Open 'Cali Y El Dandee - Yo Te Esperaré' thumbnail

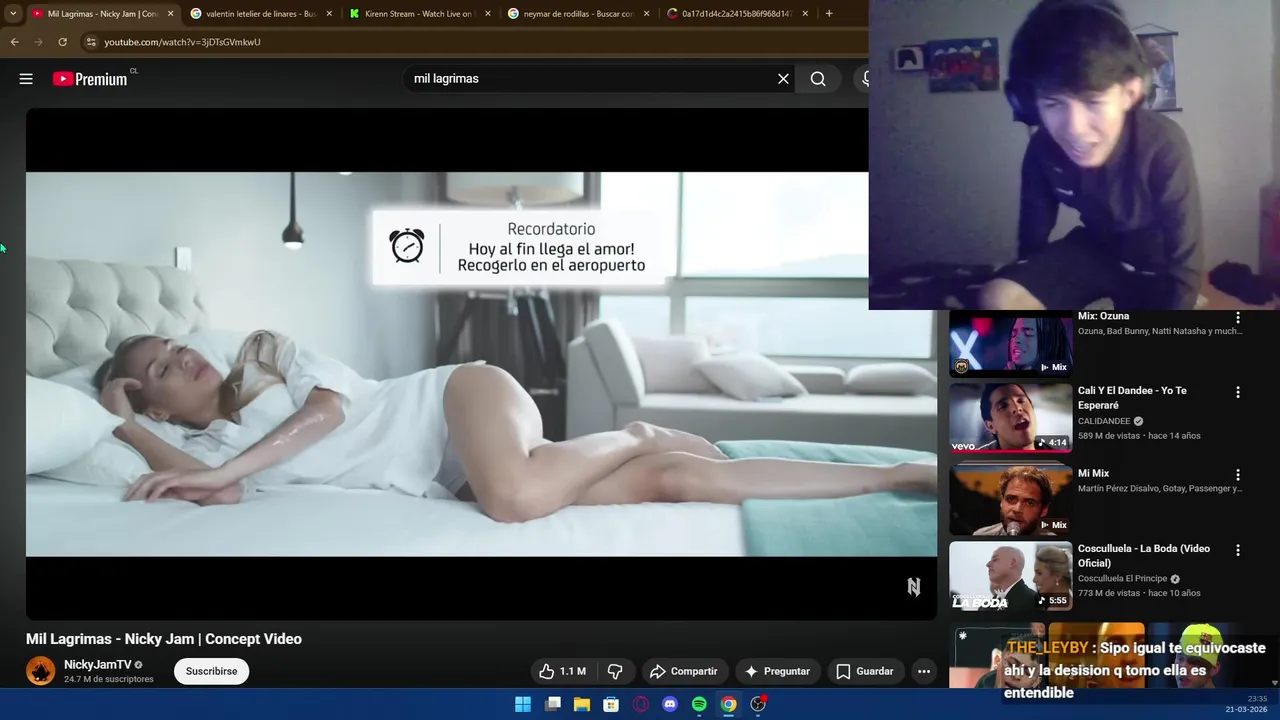point(1010,418)
